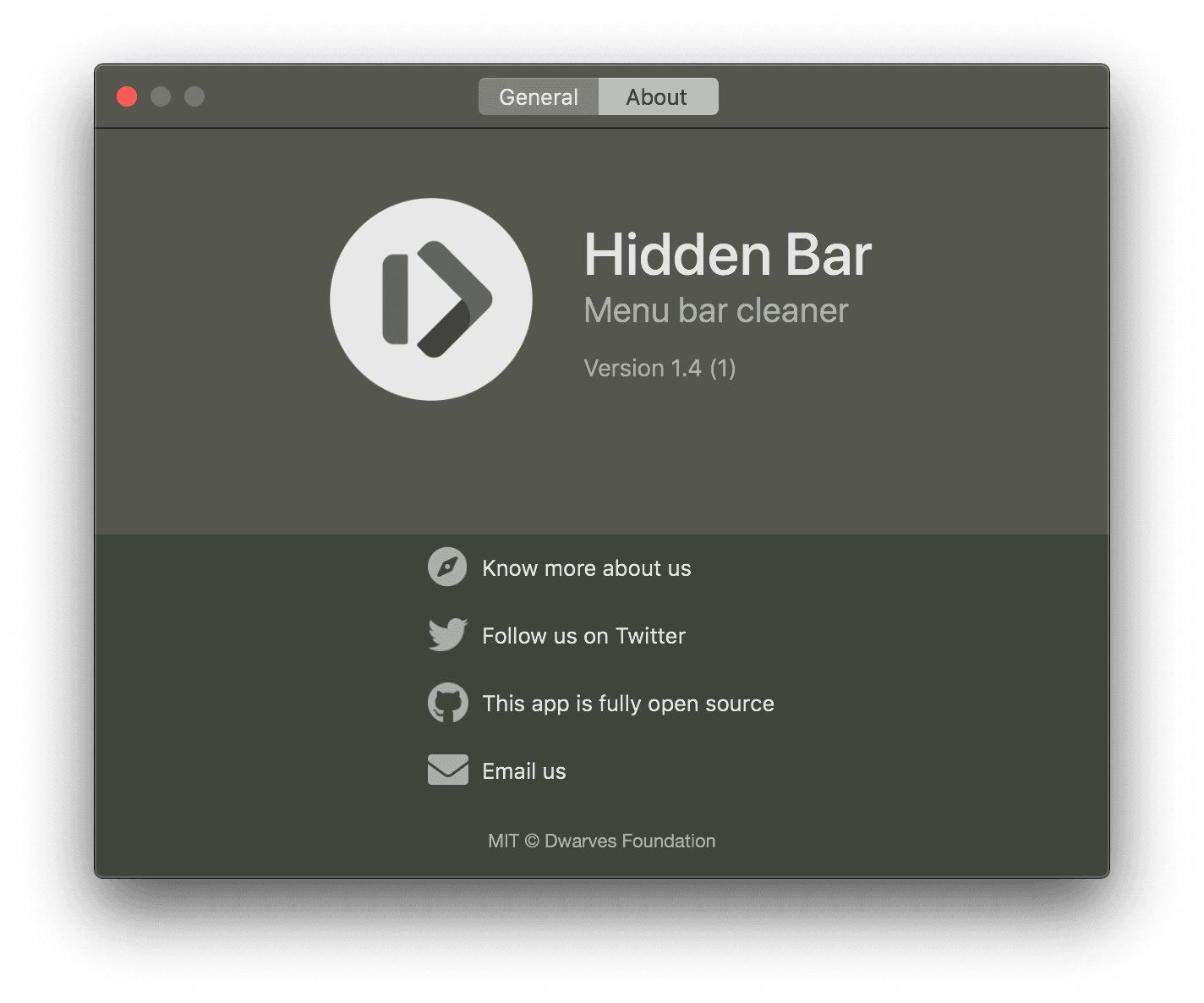
Task: Close the window with red button
Action: (x=127, y=96)
